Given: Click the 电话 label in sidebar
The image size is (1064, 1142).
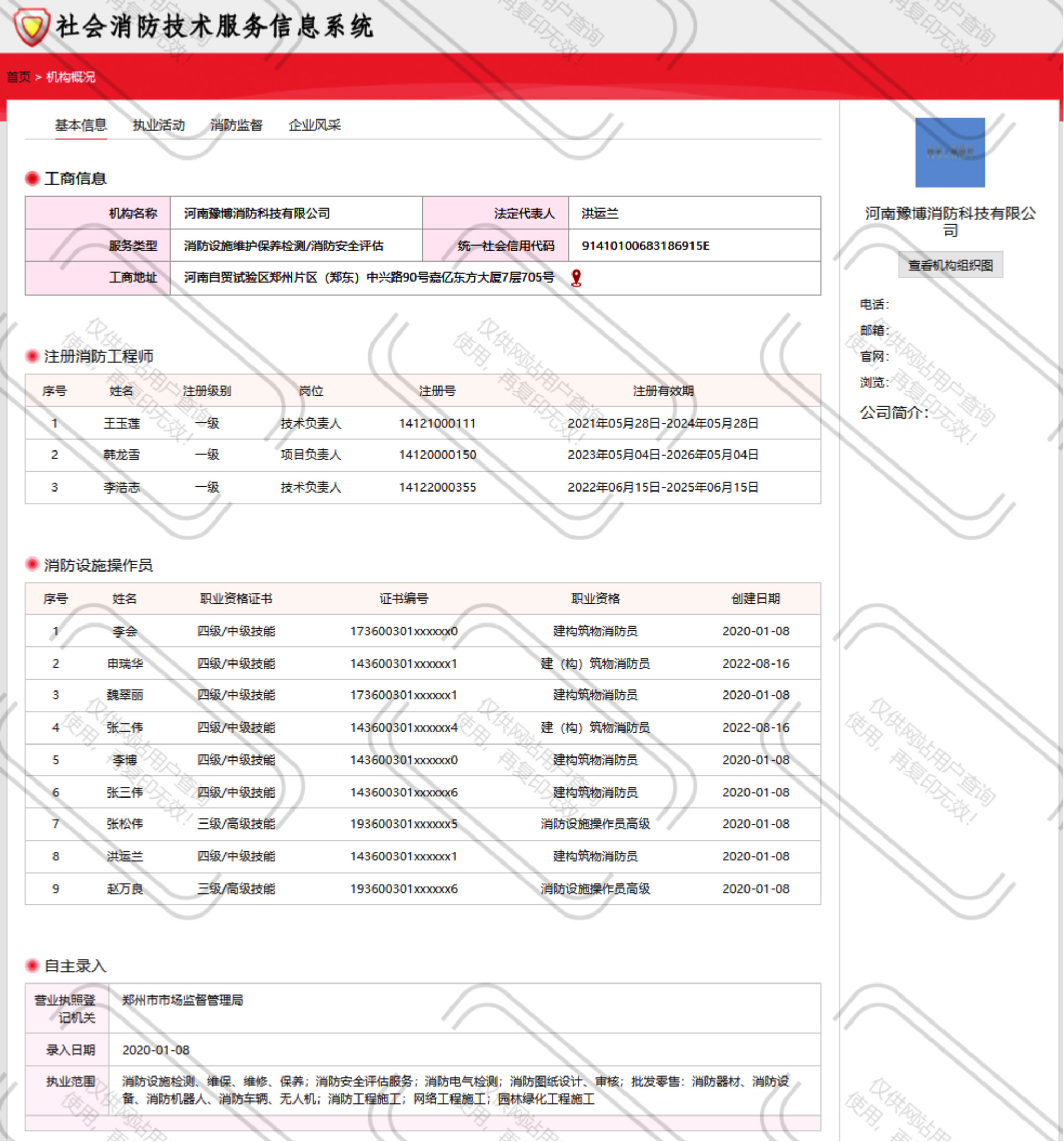Looking at the screenshot, I should point(874,304).
